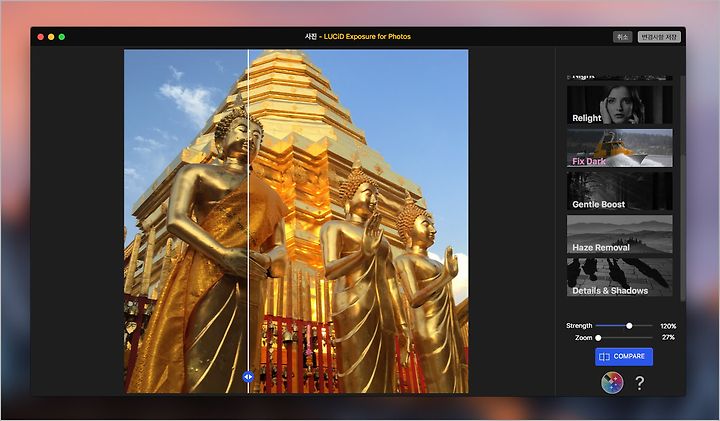Click the window title LUCID Exposure for Photos
Image resolution: width=720 pixels, height=421 pixels.
(367, 36)
